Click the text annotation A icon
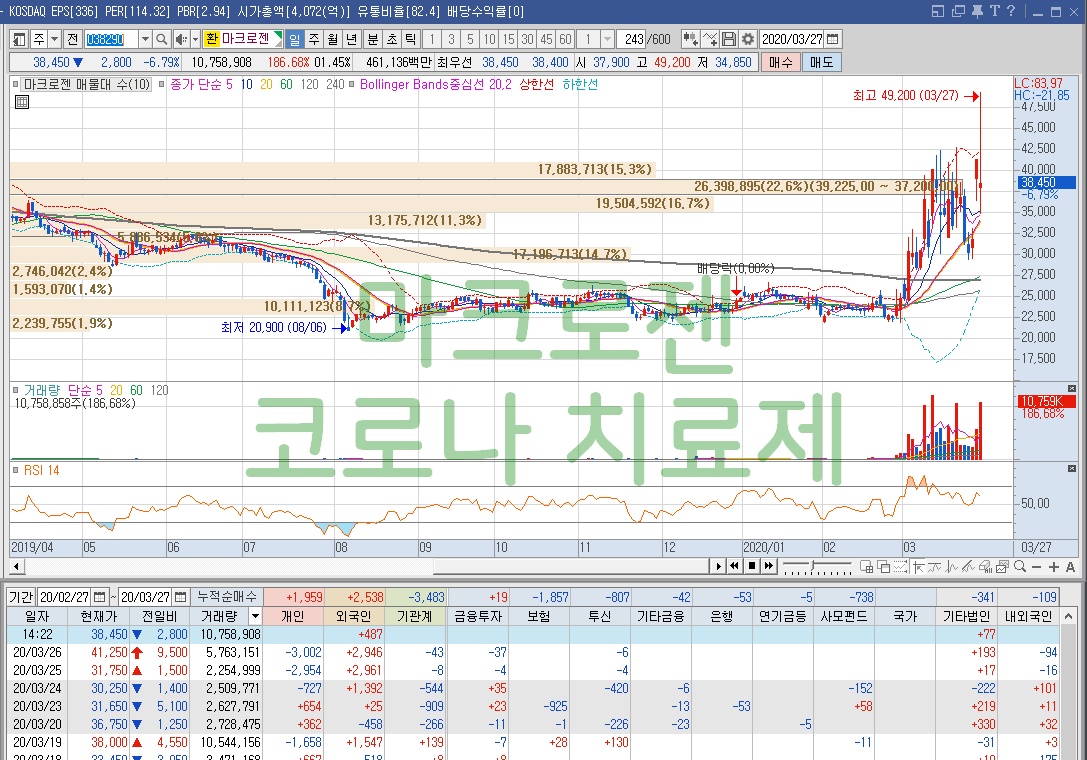 point(1070,567)
